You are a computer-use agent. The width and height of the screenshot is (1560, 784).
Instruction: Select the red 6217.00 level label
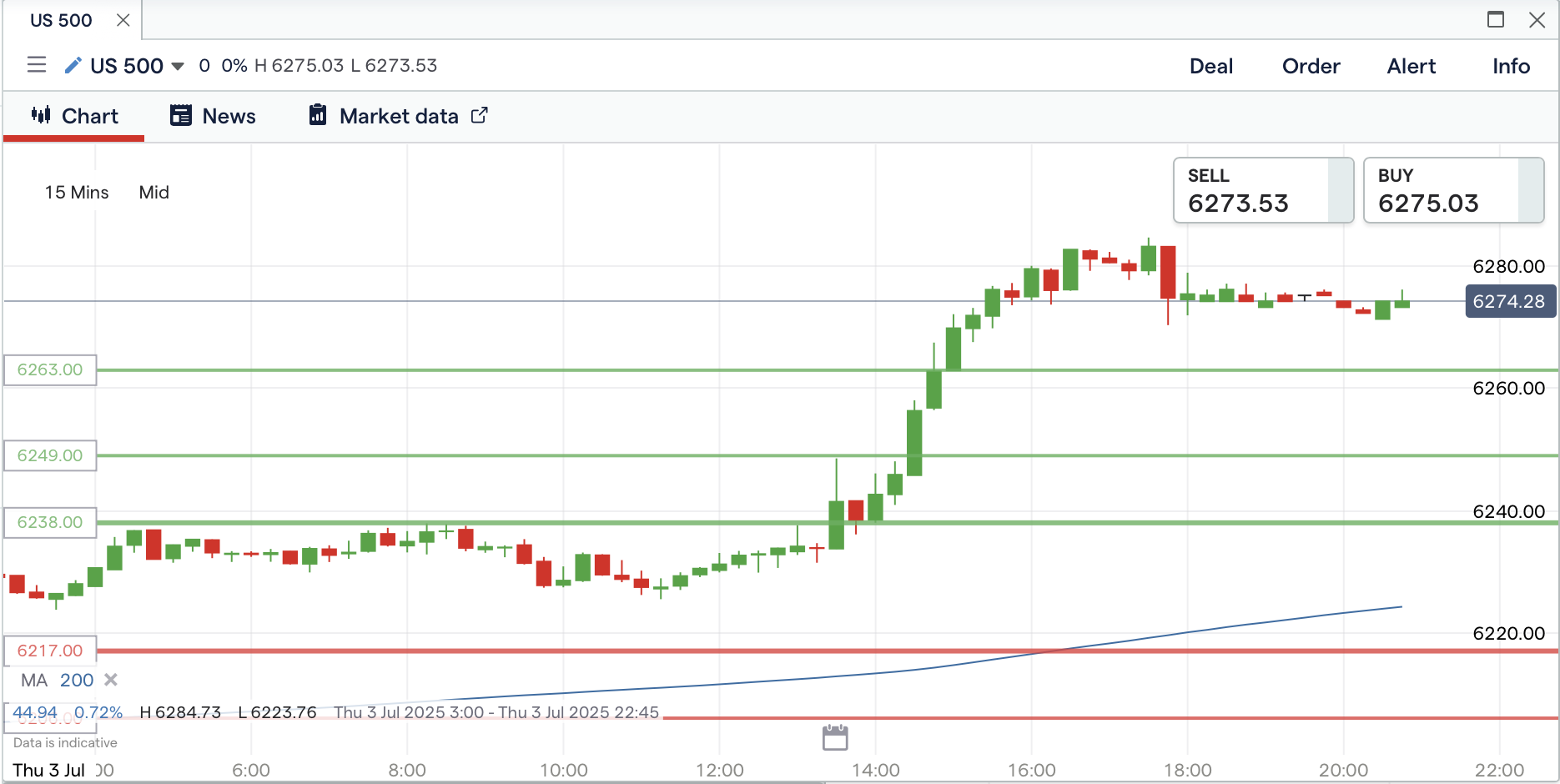point(50,651)
